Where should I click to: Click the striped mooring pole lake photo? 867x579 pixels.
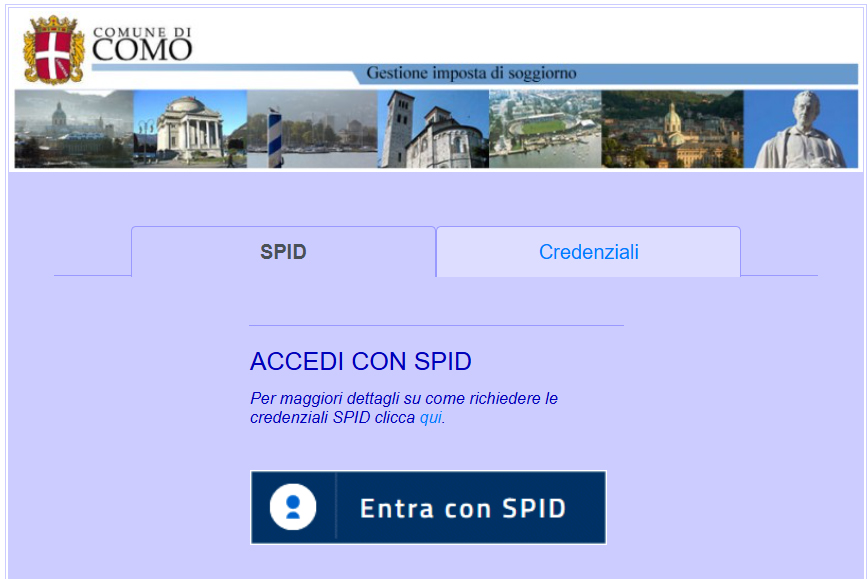coord(312,129)
